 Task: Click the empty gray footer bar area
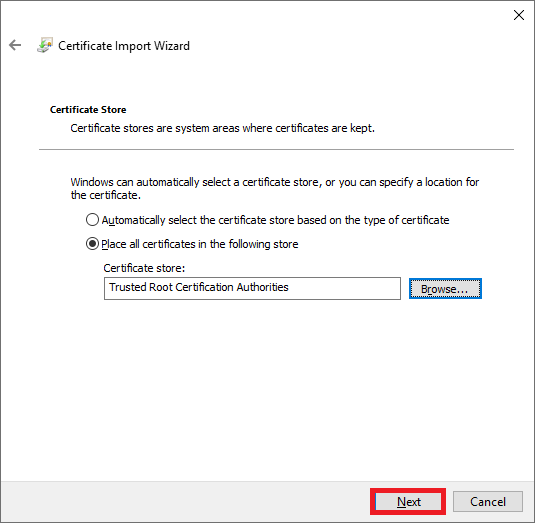point(184,501)
